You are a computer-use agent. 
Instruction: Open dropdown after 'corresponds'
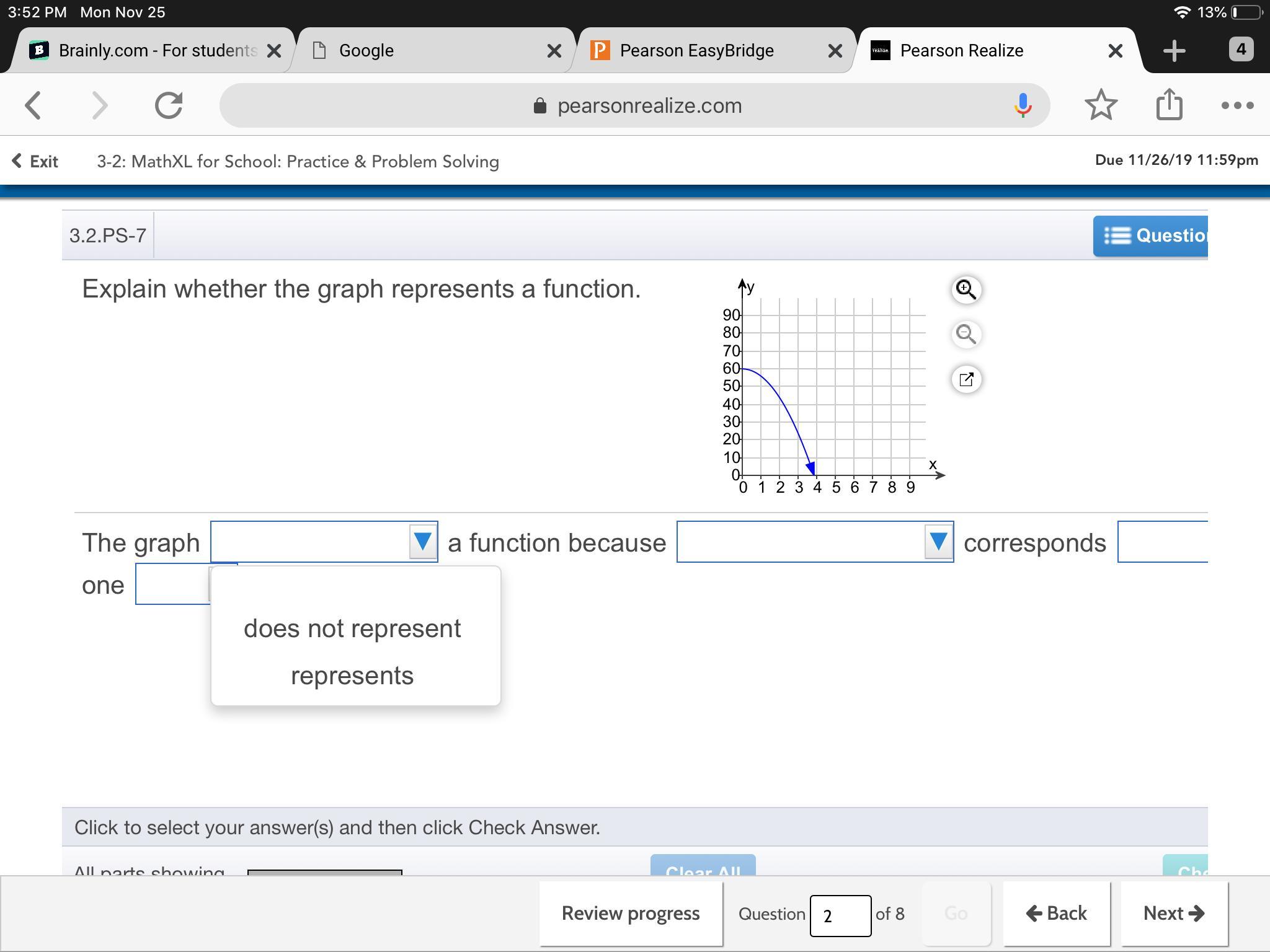click(1161, 542)
